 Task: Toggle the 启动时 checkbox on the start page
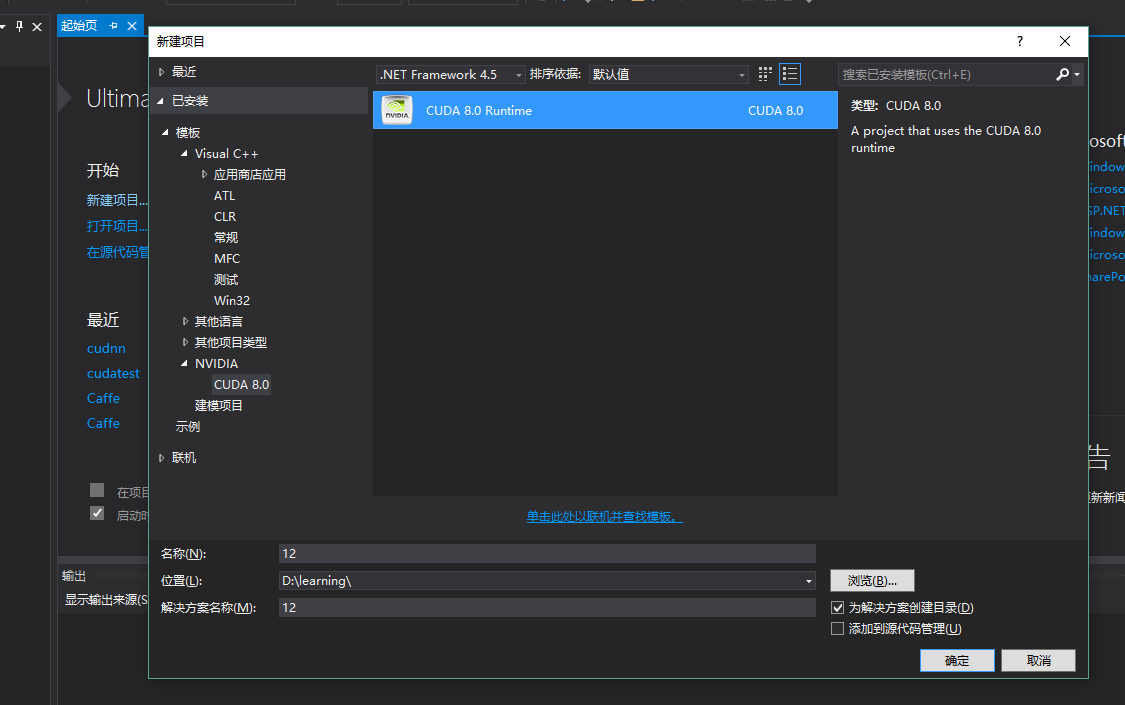click(x=97, y=513)
